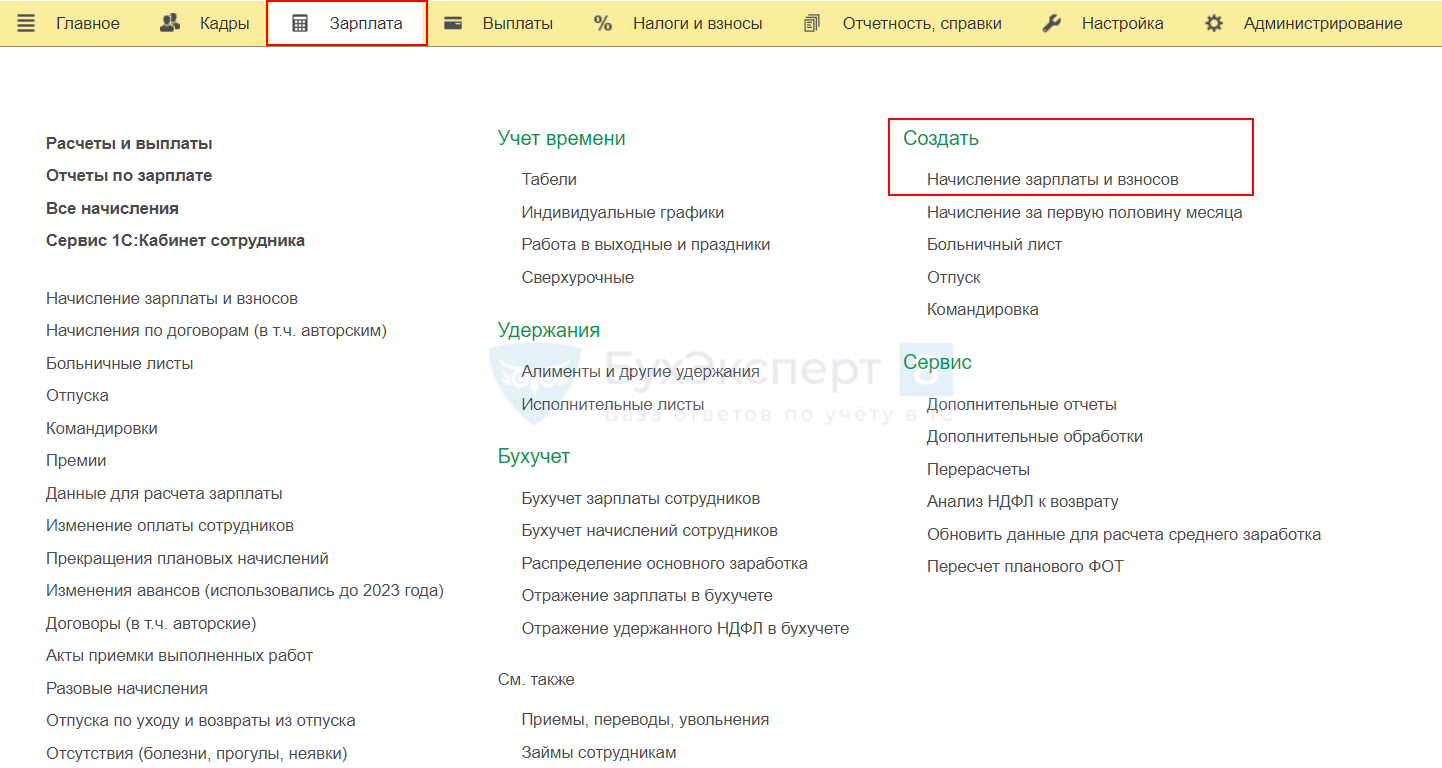Viewport: 1442px width, 768px height.
Task: Click the hamburger icon beside Главное
Action: coord(26,23)
